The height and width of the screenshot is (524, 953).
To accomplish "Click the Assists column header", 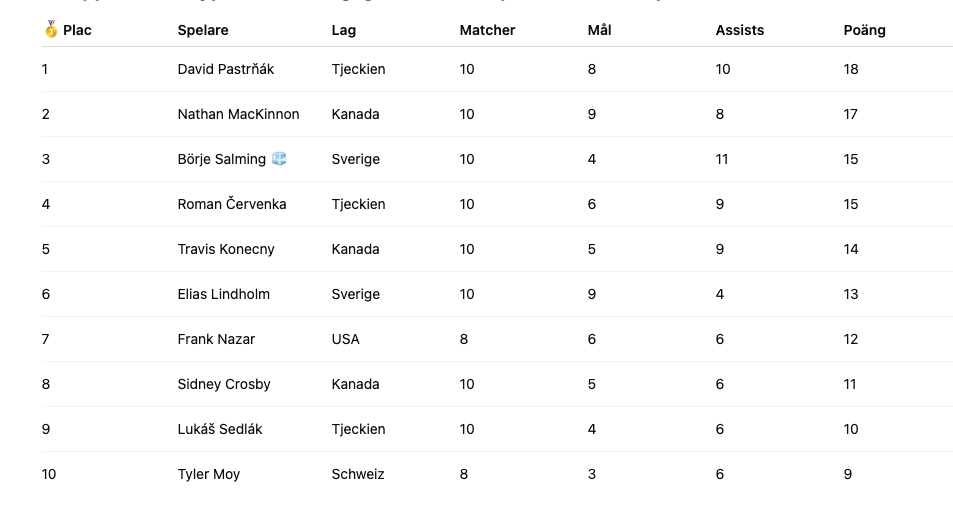I will point(740,30).
